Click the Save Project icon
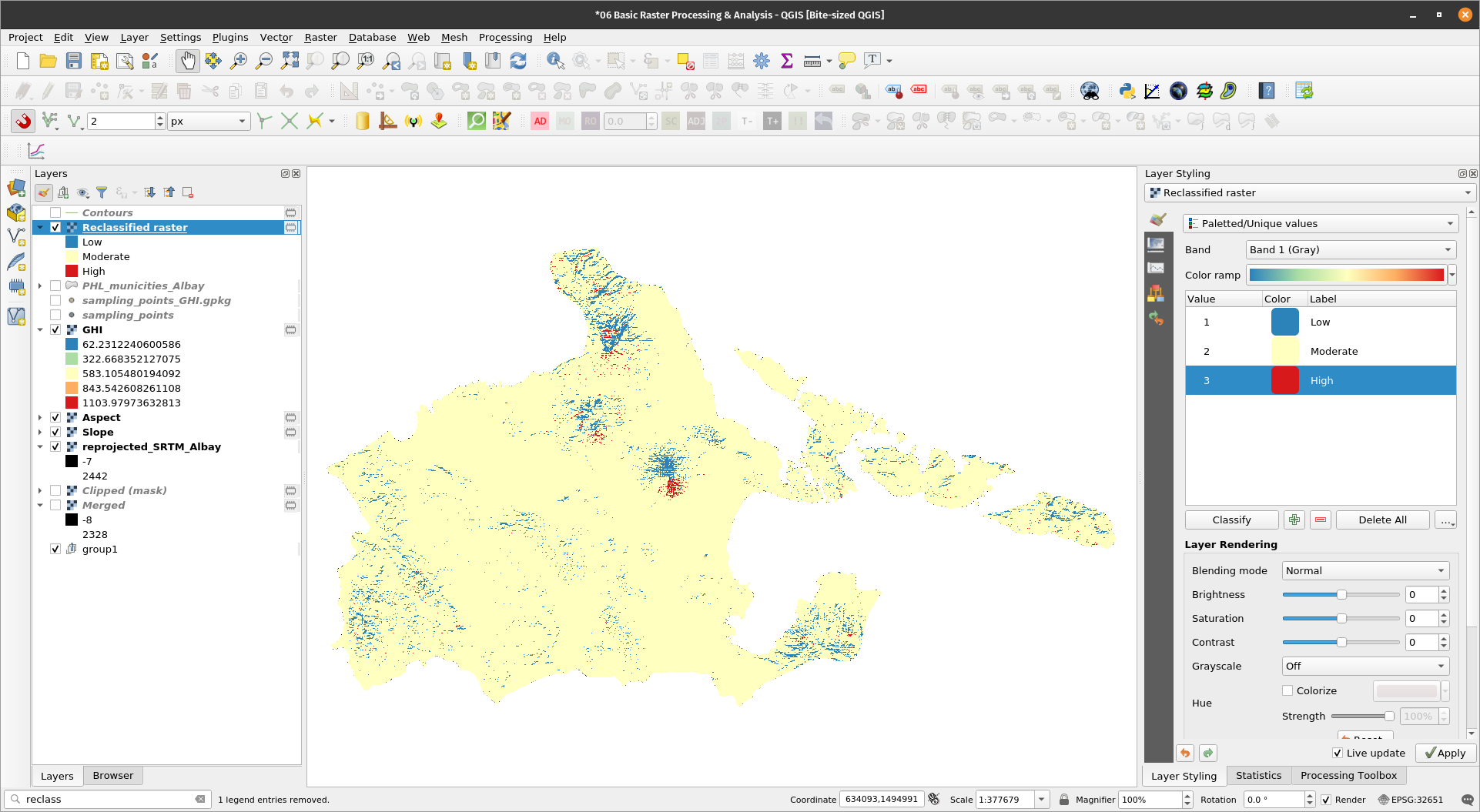 (x=73, y=61)
